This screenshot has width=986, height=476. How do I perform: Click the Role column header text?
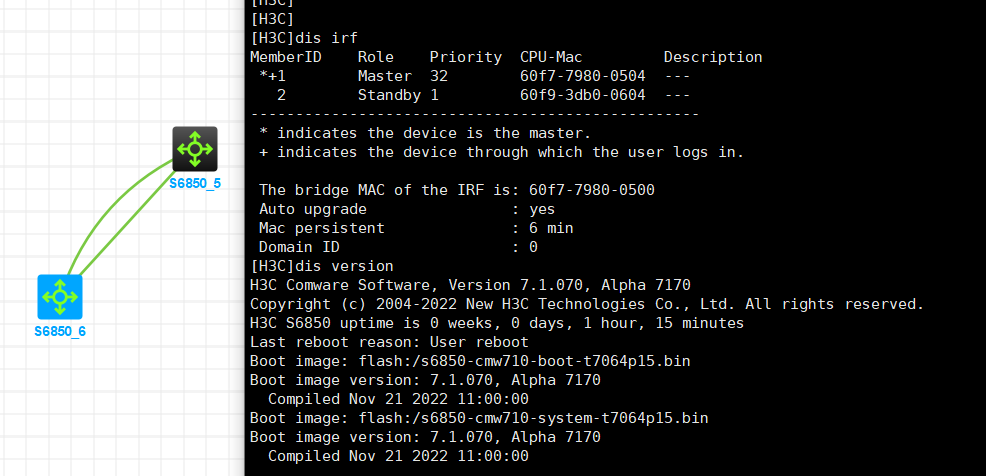point(375,57)
